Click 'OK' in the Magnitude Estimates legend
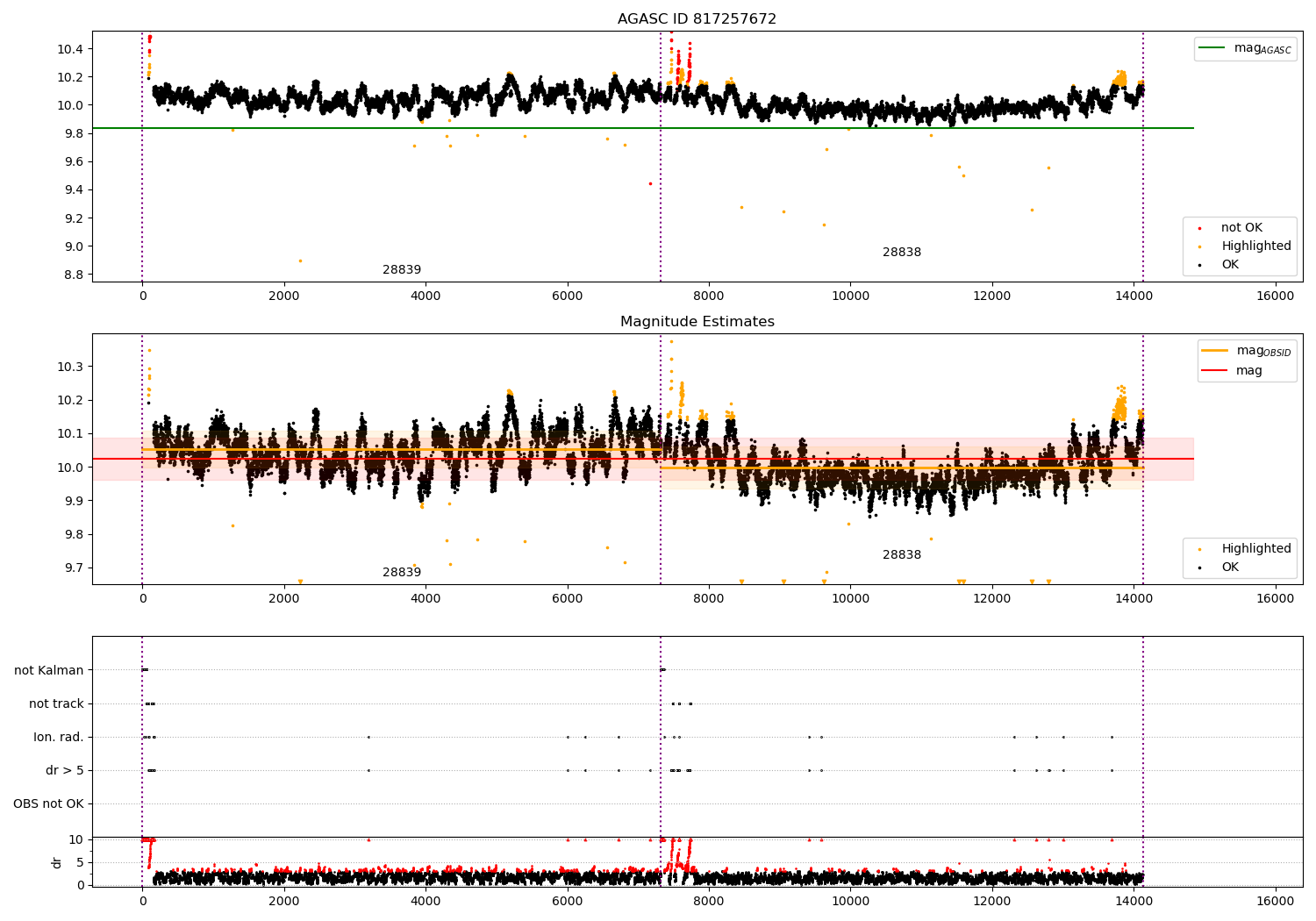This screenshot has height=921, width=1316. click(1230, 568)
